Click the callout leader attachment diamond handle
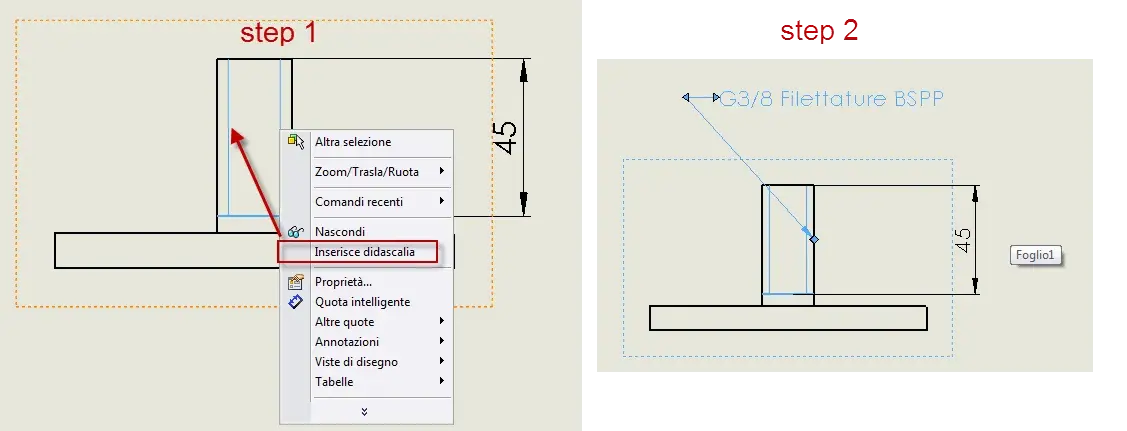This screenshot has width=1127, height=431. (x=814, y=239)
